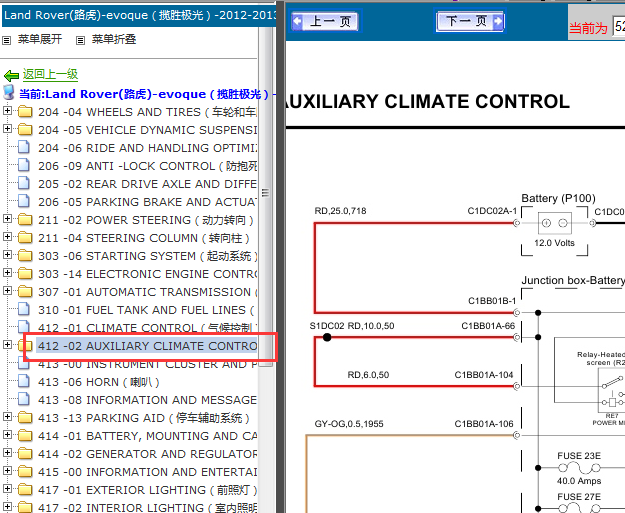Click the 414-01 BATTERY MOUNTING folder icon
The image size is (625, 513).
(x=25, y=435)
